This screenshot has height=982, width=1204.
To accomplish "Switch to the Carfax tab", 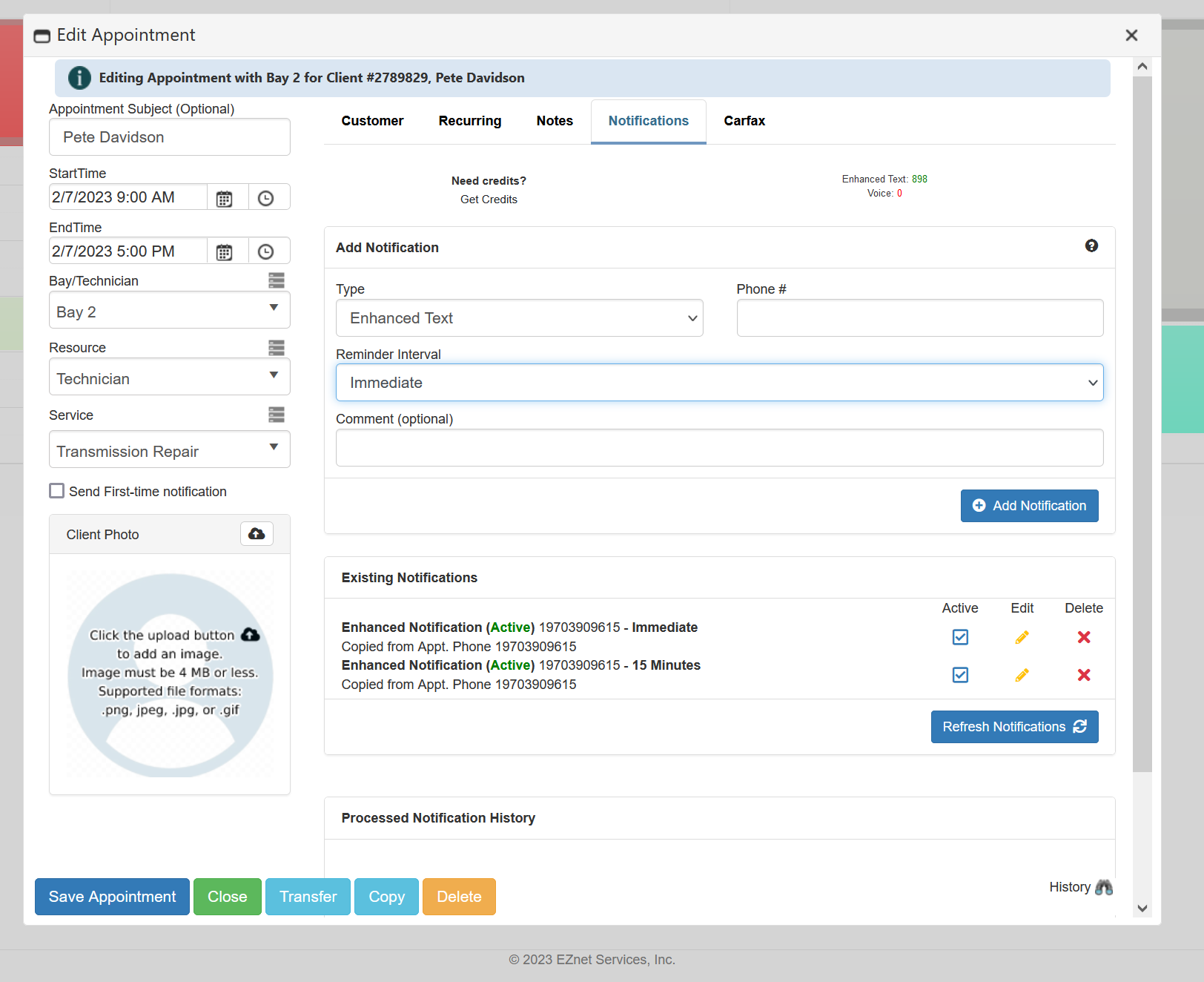I will (744, 121).
